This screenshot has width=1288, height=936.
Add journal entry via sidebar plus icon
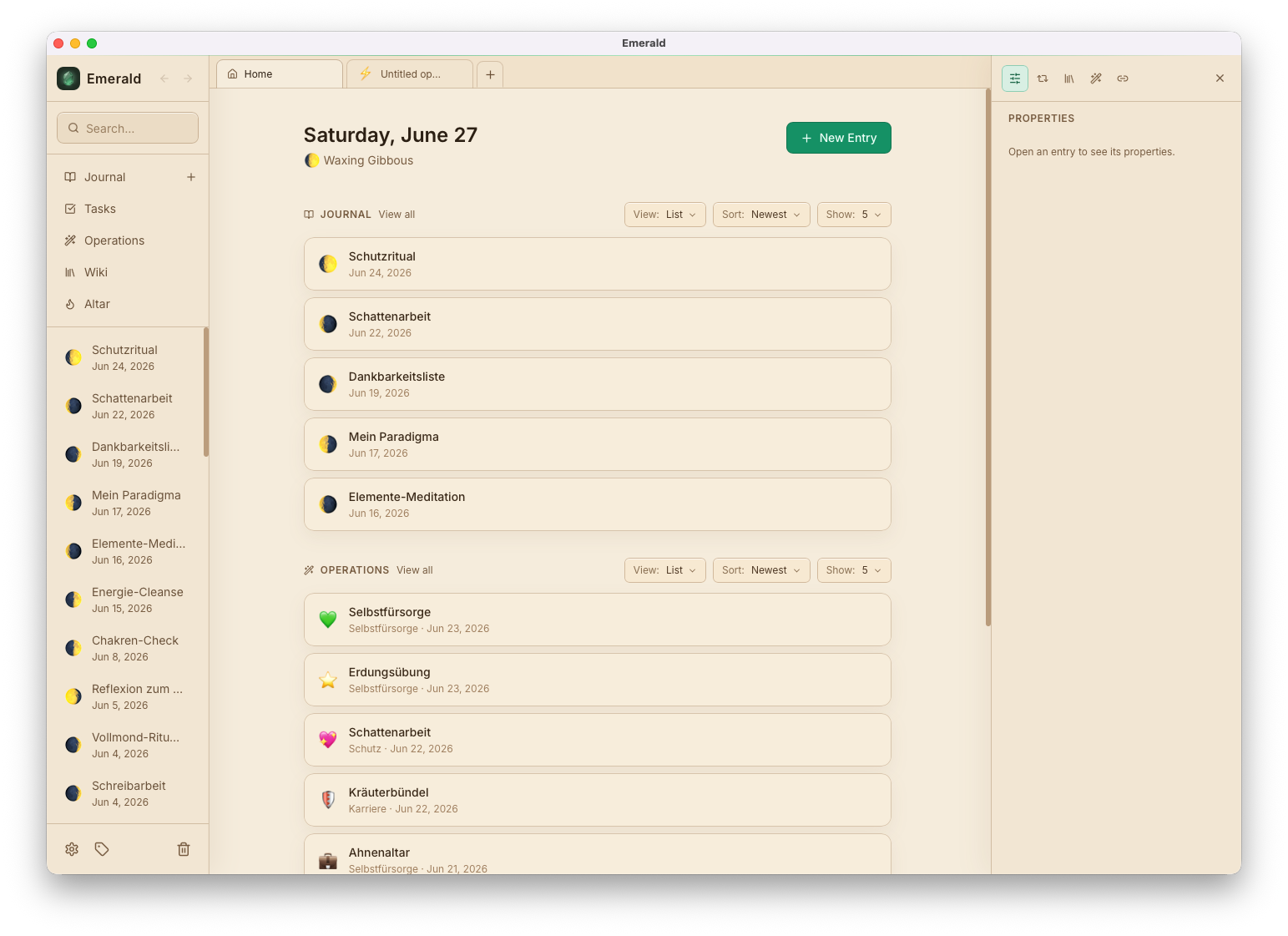click(191, 177)
